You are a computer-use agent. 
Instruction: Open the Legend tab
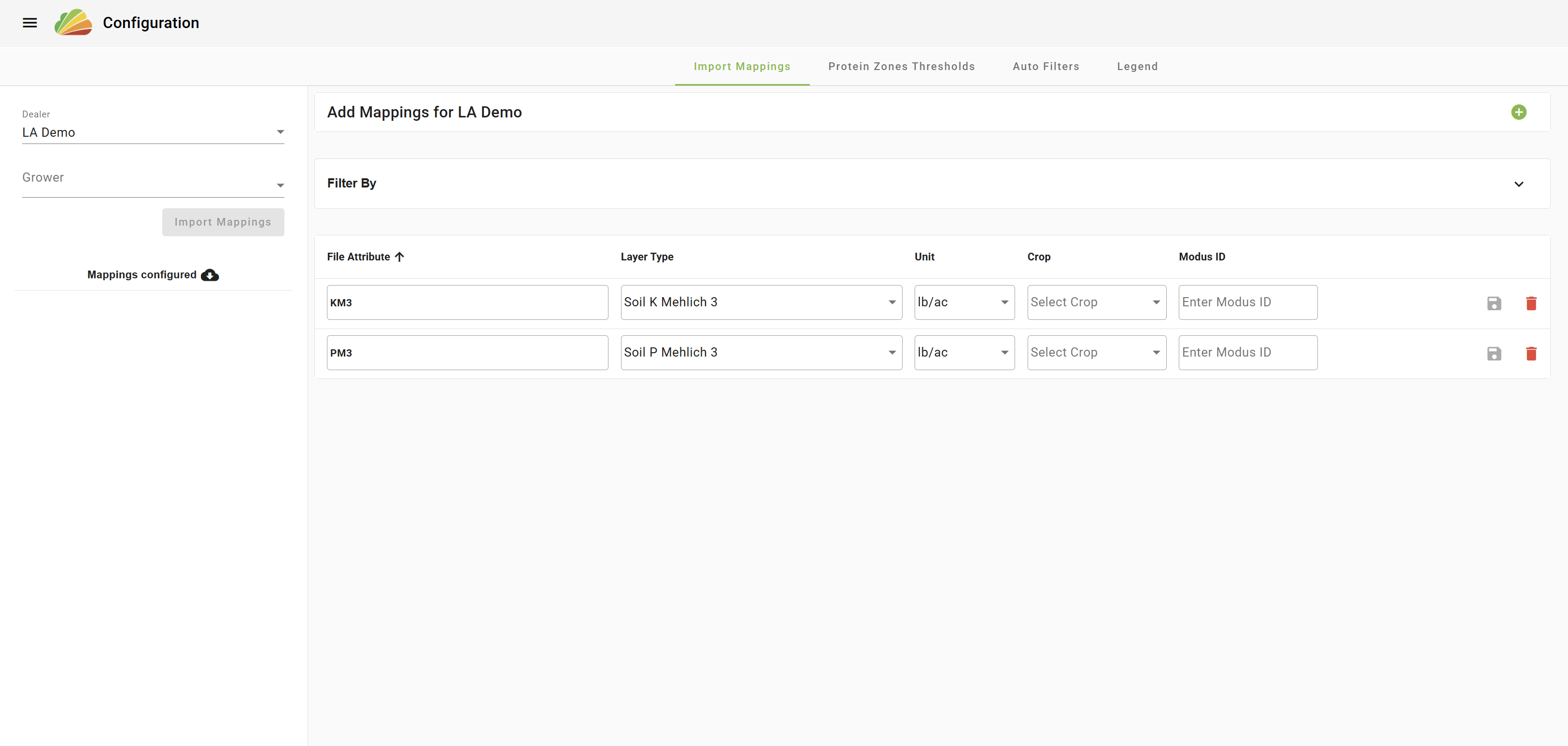pyautogui.click(x=1137, y=66)
